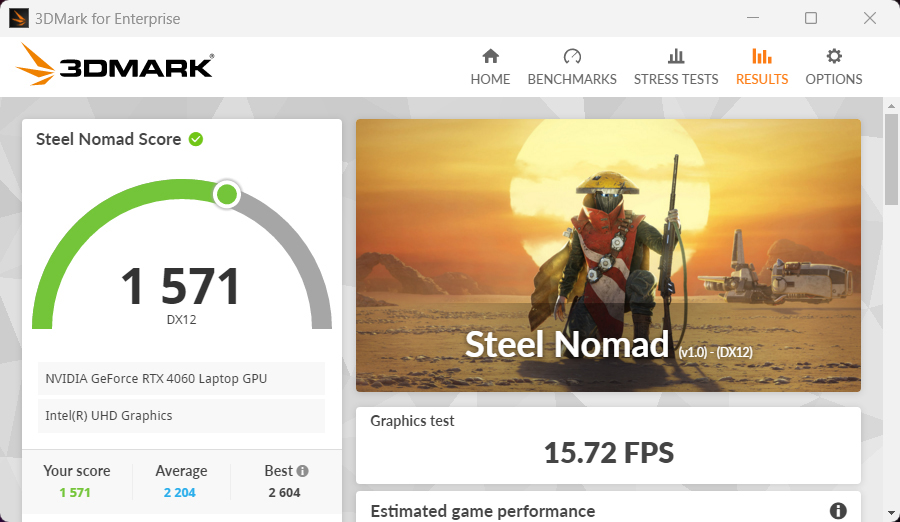Open Stress Tests bar chart icon
Viewport: 900px width, 522px height.
[676, 56]
